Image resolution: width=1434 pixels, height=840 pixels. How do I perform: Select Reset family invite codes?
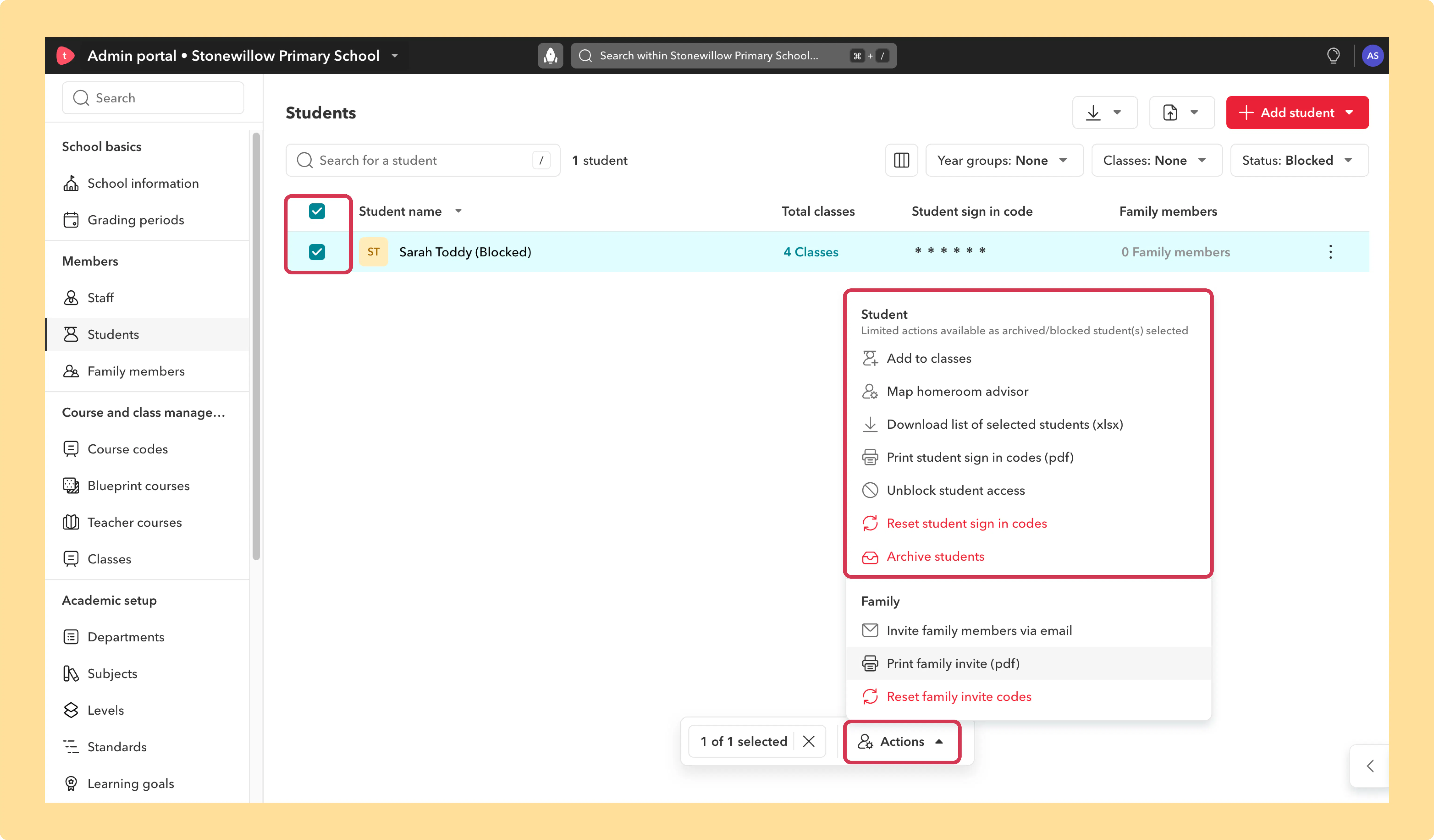click(1028, 697)
